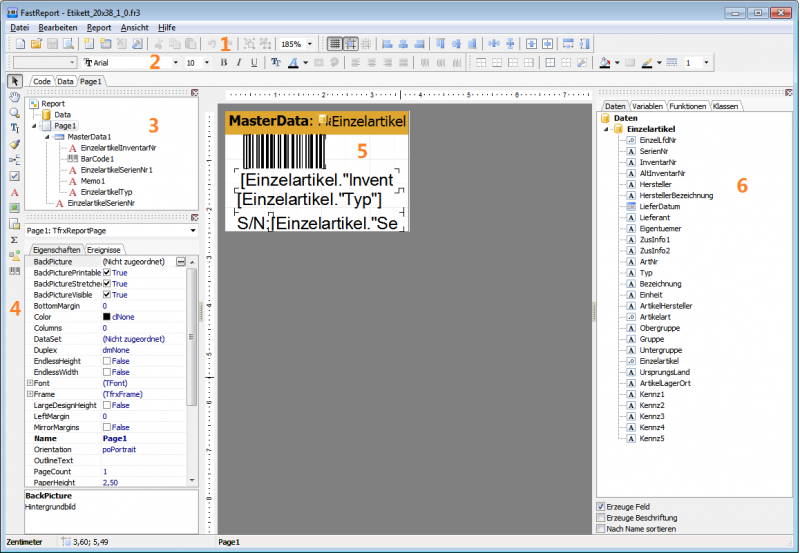Viewport: 800px width, 553px height.
Task: Open page settings icon in toolbar
Action: (x=137, y=44)
